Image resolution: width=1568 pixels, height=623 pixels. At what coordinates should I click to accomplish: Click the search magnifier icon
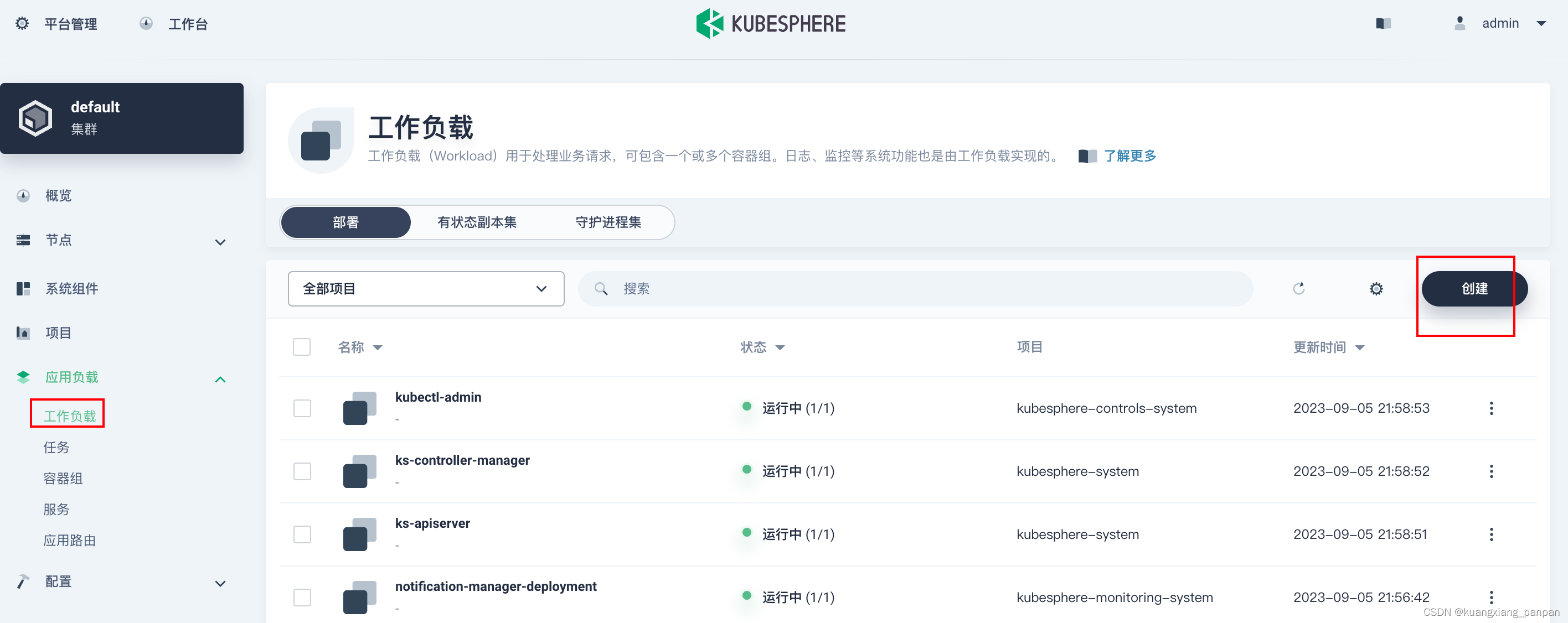[x=601, y=289]
